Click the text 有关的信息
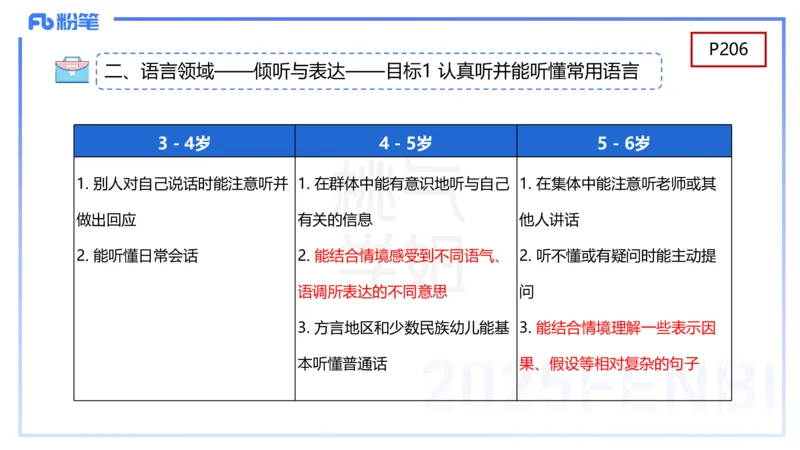This screenshot has width=800, height=450. 335,220
